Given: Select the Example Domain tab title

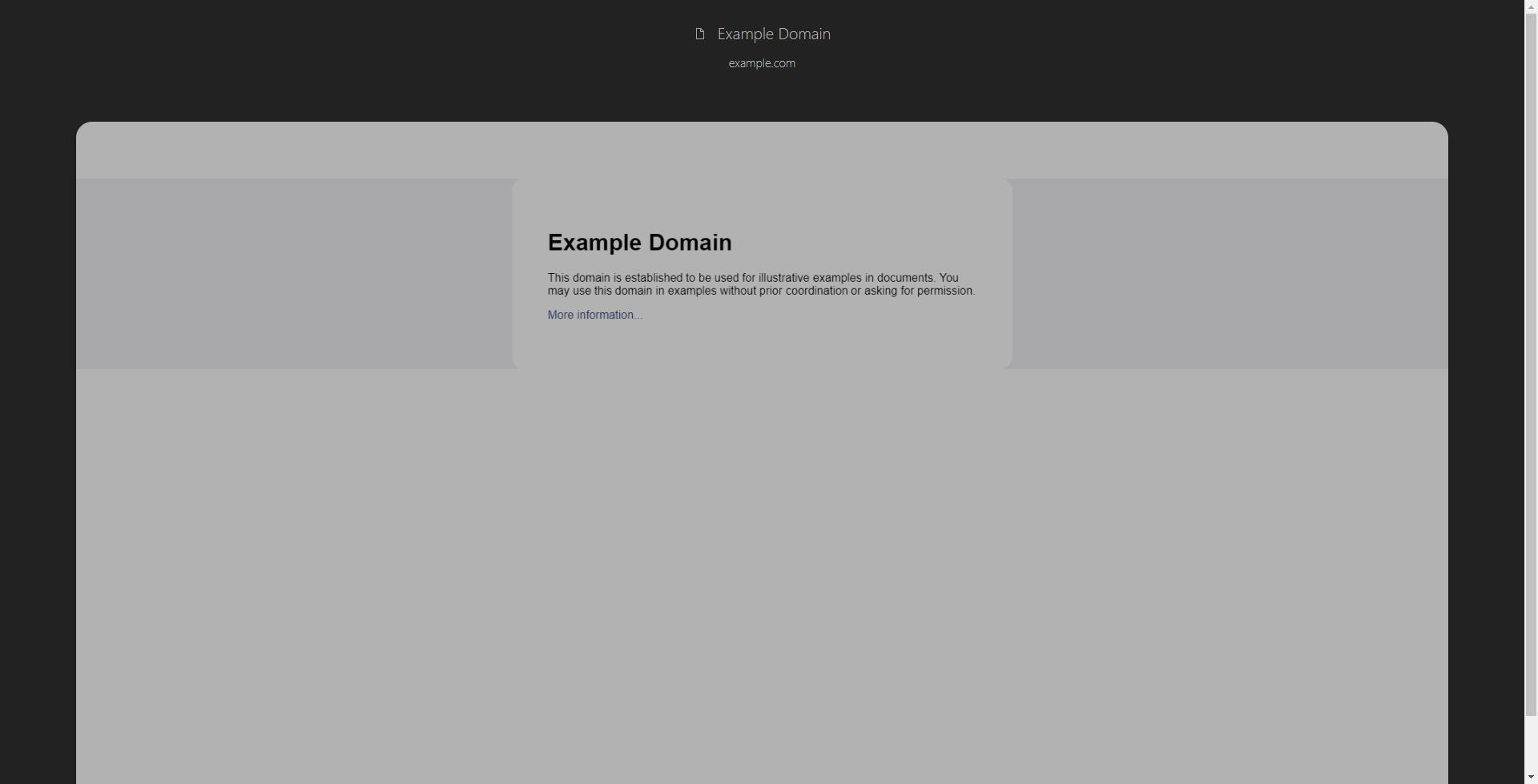Looking at the screenshot, I should click(774, 34).
